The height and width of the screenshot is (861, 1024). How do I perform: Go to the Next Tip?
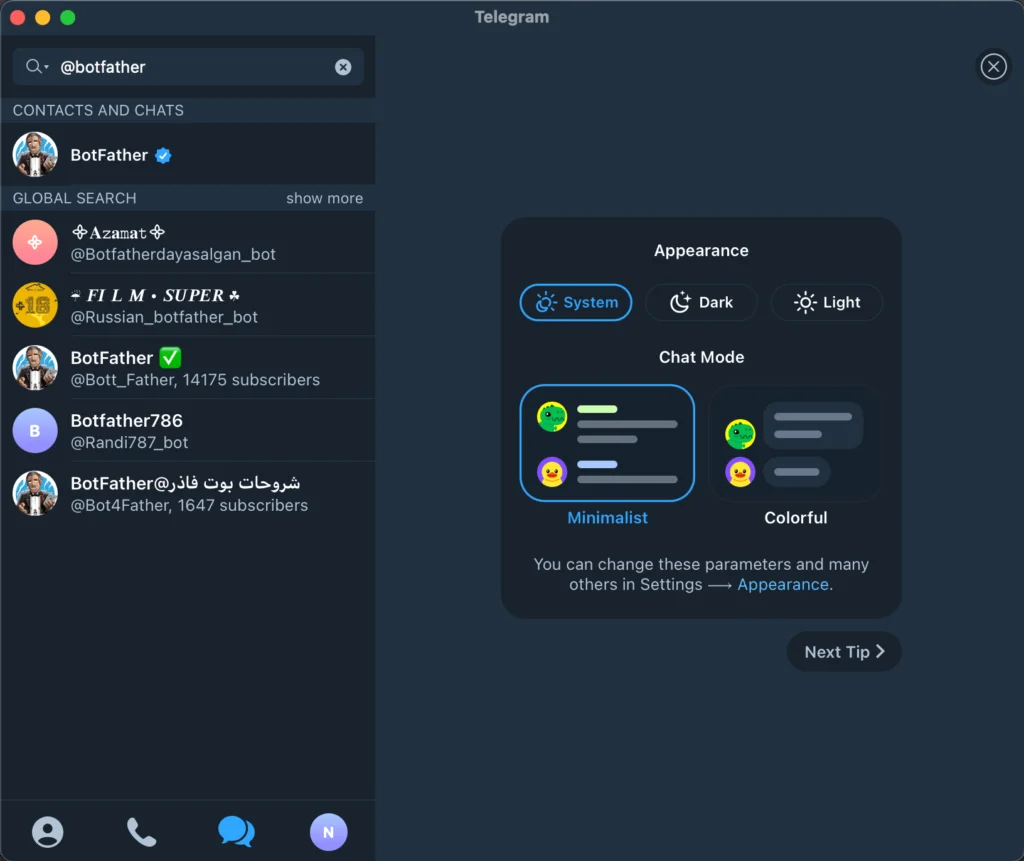(844, 651)
